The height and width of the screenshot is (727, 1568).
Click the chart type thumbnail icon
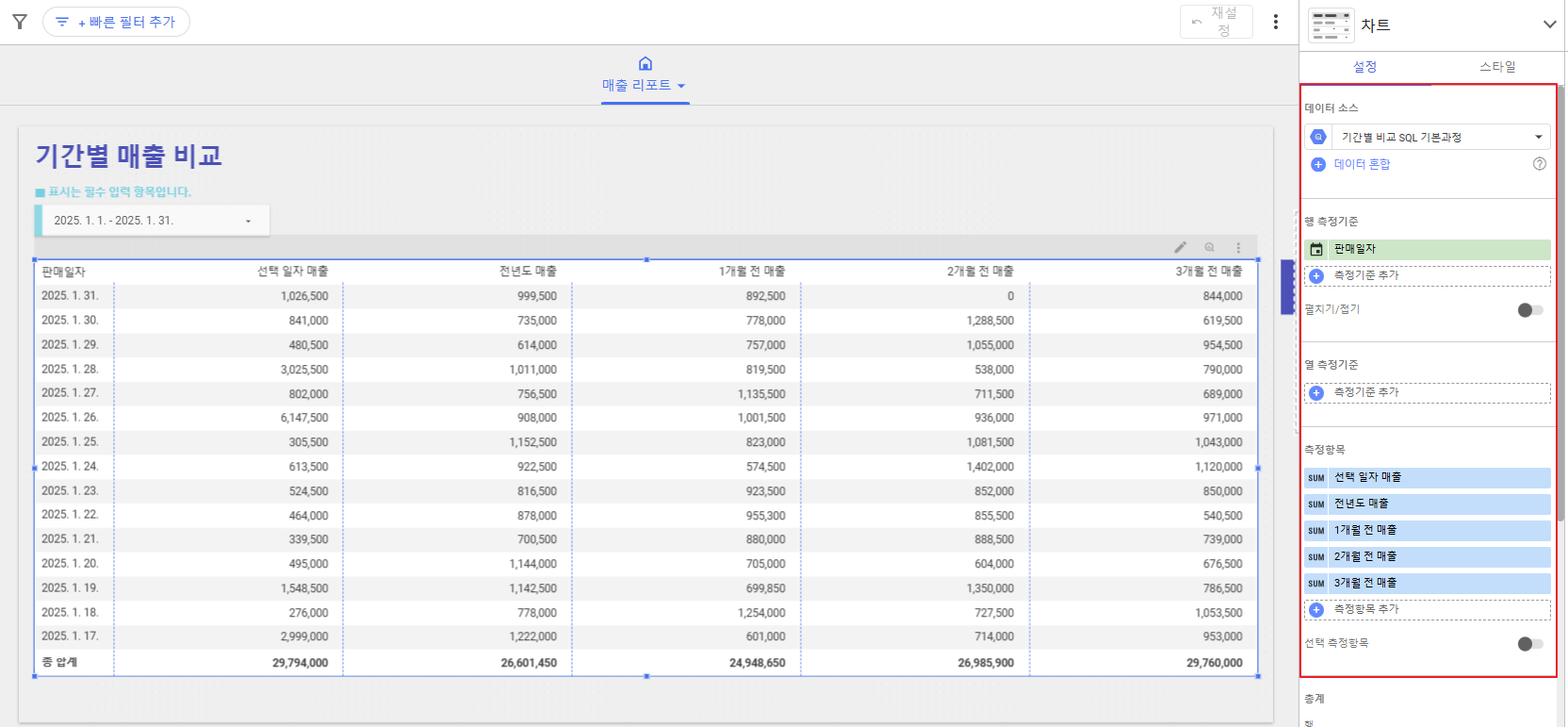tap(1331, 25)
